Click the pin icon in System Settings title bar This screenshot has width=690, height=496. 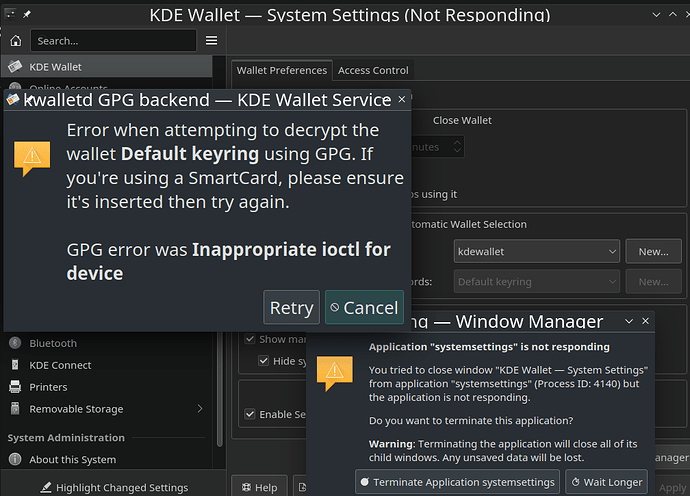pos(27,14)
